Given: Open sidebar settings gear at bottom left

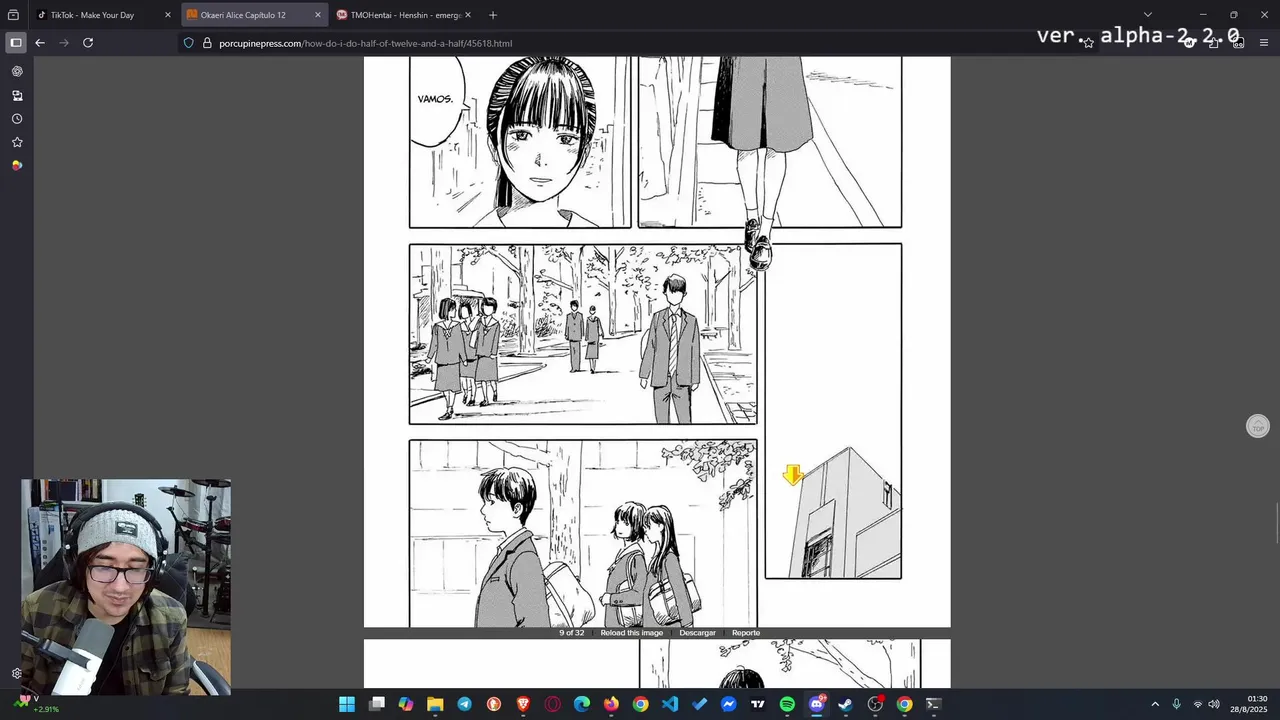Looking at the screenshot, I should pos(17,673).
